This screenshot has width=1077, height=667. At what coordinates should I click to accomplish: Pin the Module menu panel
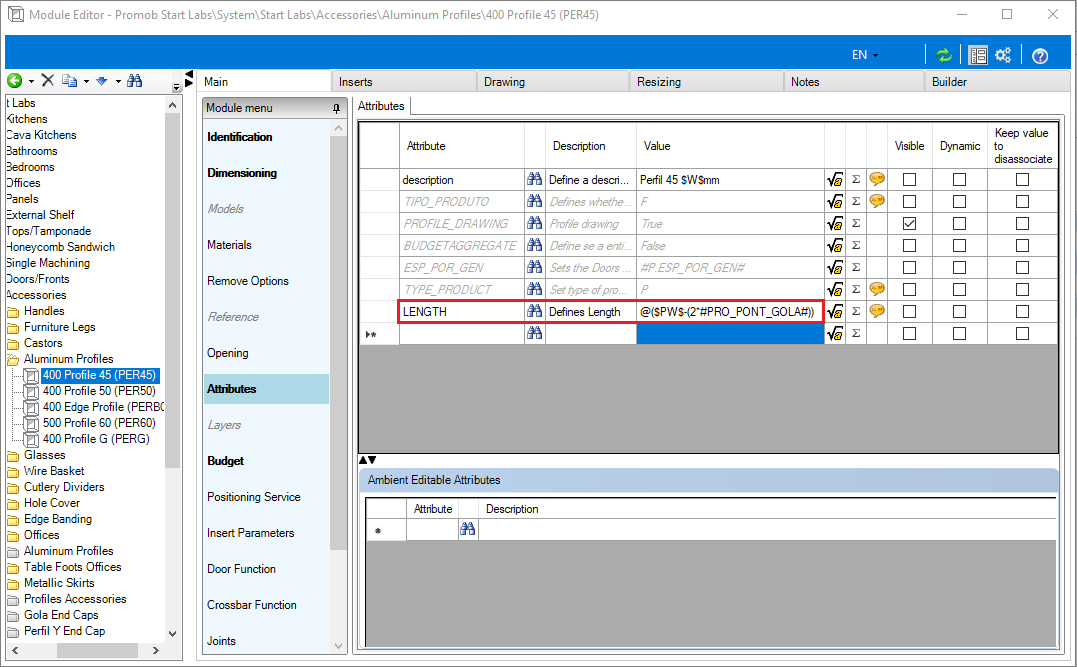click(336, 109)
